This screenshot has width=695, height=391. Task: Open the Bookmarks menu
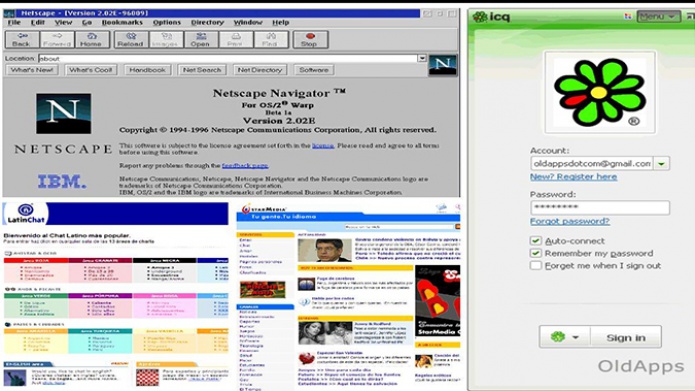122,22
